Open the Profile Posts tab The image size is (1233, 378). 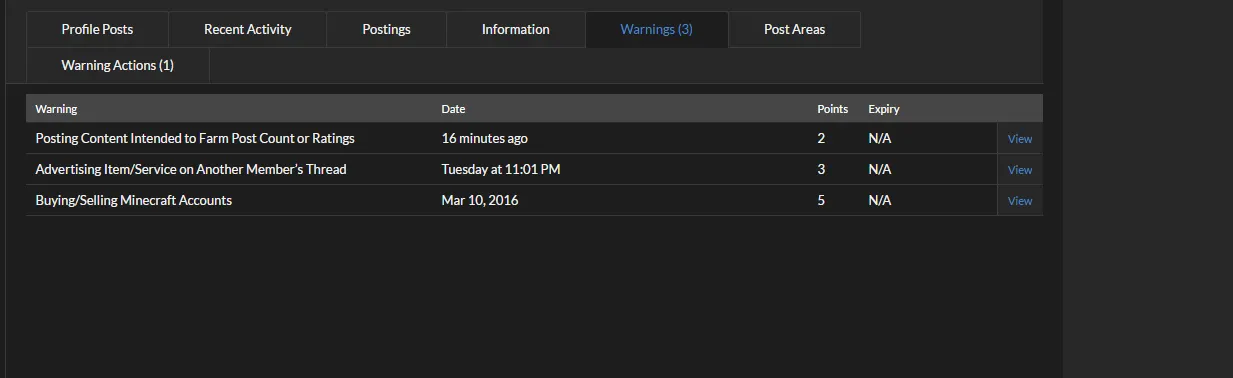(x=97, y=29)
